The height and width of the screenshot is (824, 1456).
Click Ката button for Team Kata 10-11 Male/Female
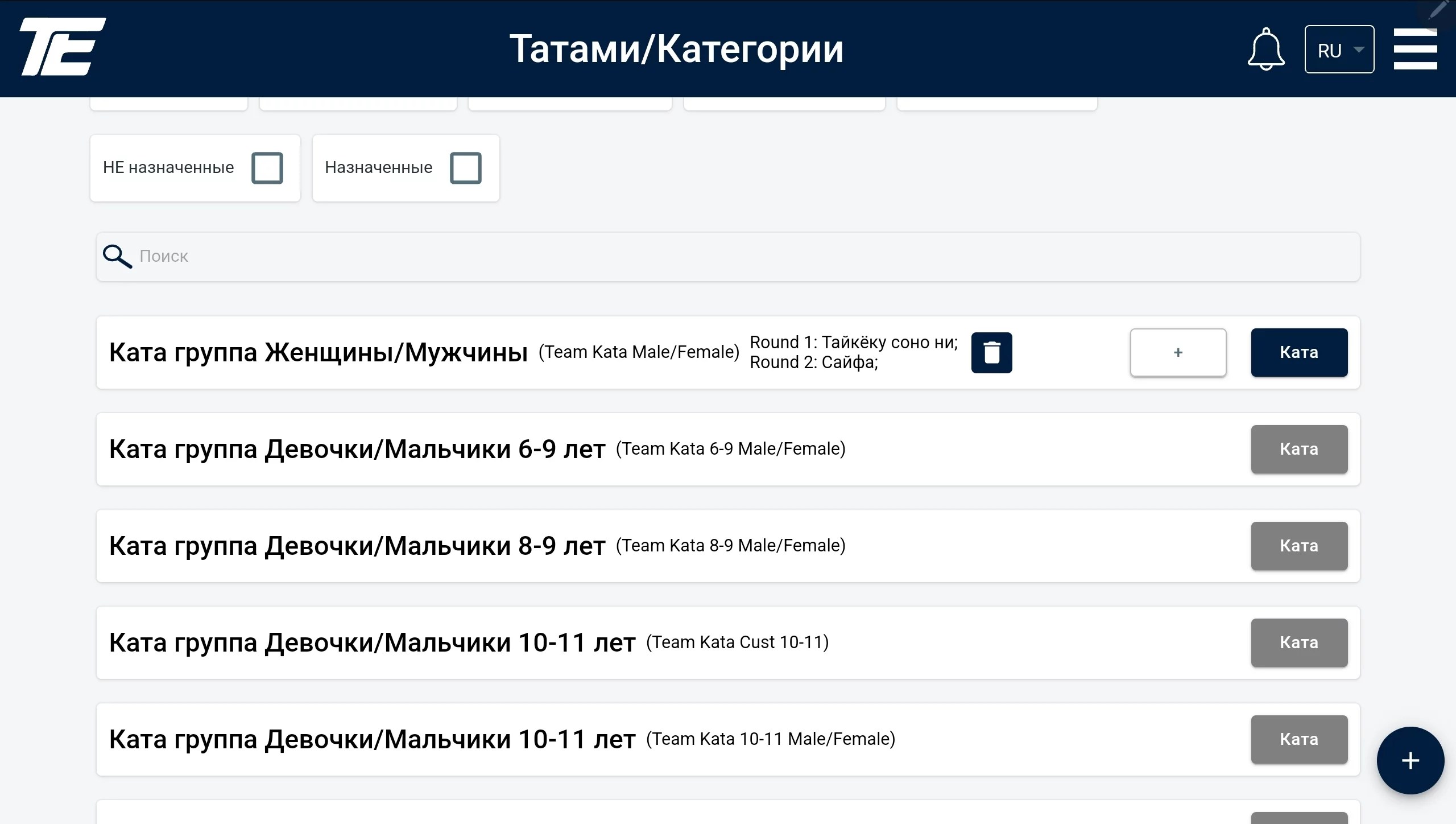coord(1299,739)
